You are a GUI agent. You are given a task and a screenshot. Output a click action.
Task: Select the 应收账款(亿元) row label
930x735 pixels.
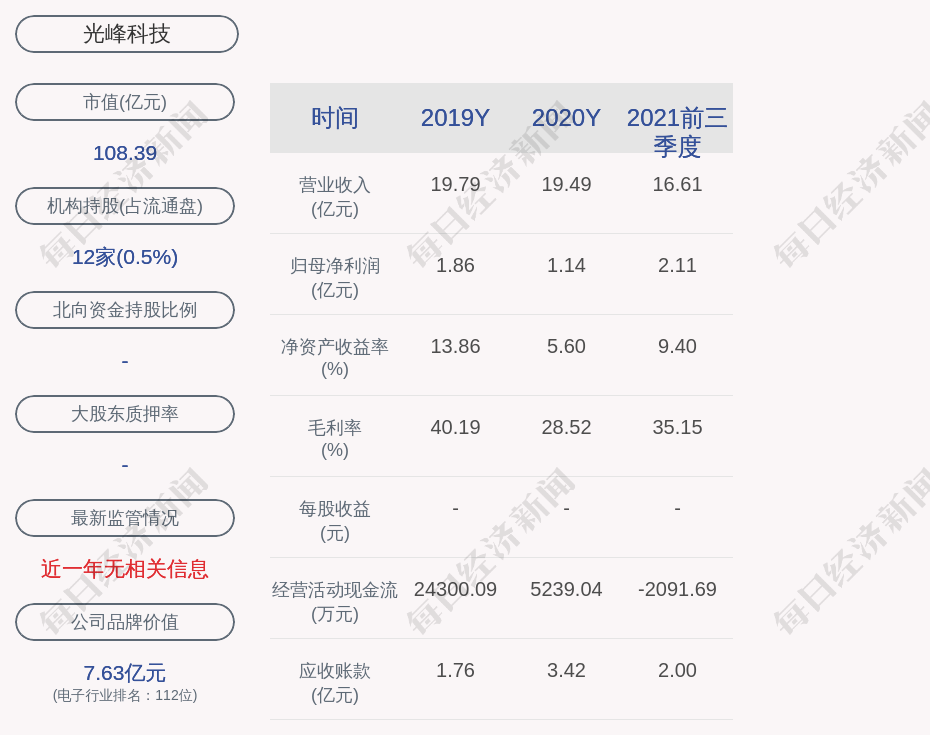tap(335, 682)
